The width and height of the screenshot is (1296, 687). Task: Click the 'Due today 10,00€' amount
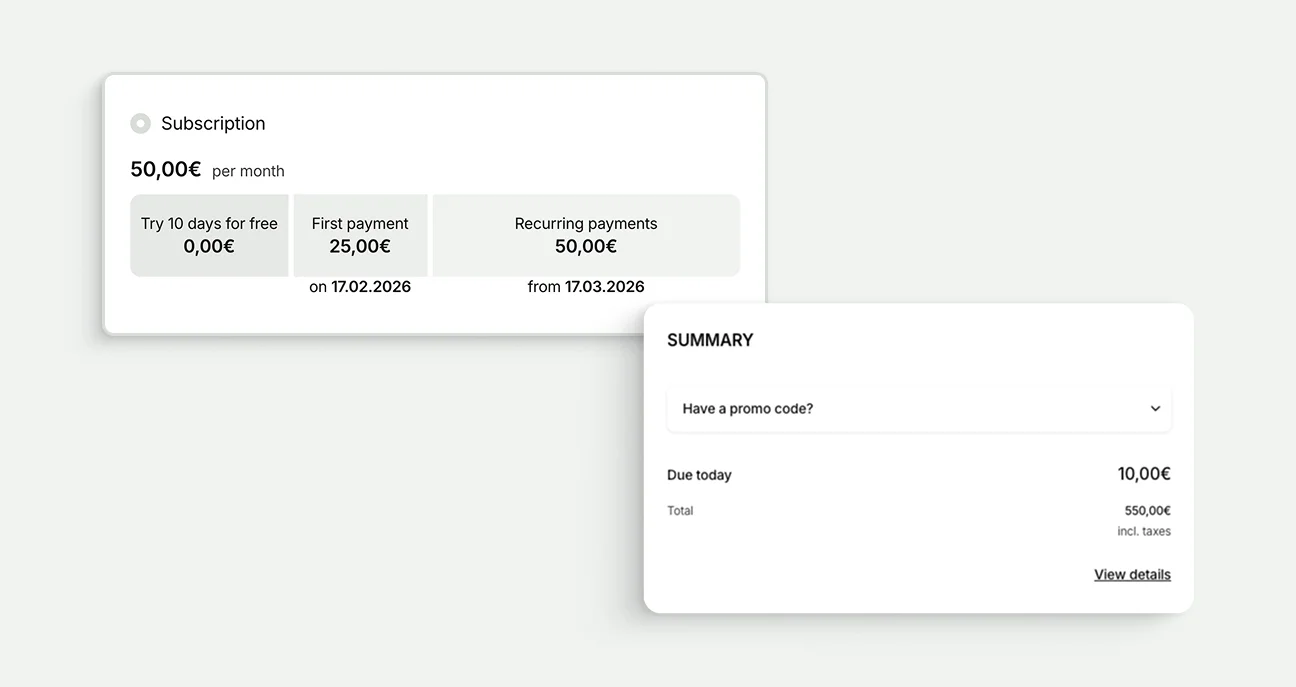tap(1143, 474)
